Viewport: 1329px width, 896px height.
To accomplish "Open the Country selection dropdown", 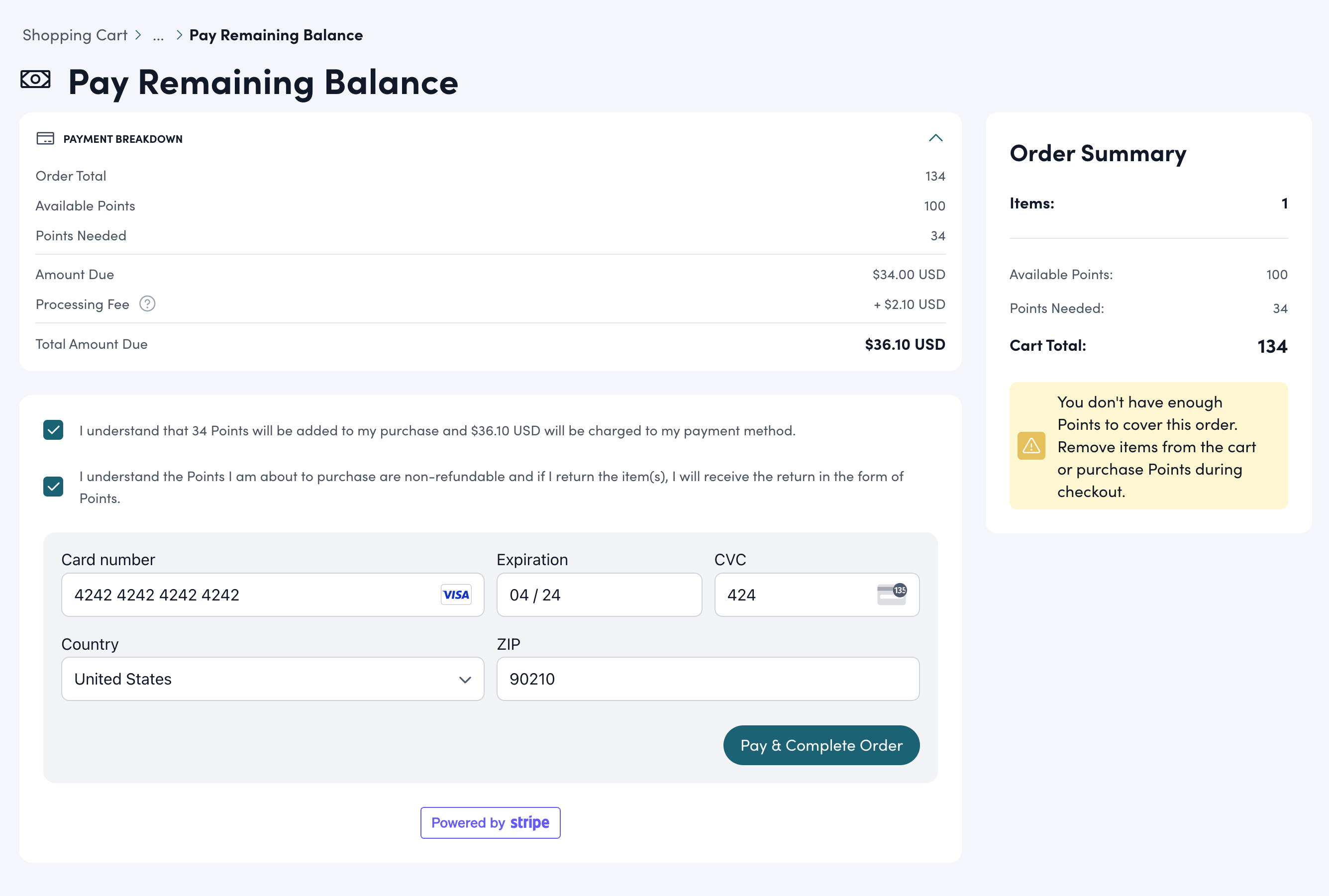I will 273,679.
